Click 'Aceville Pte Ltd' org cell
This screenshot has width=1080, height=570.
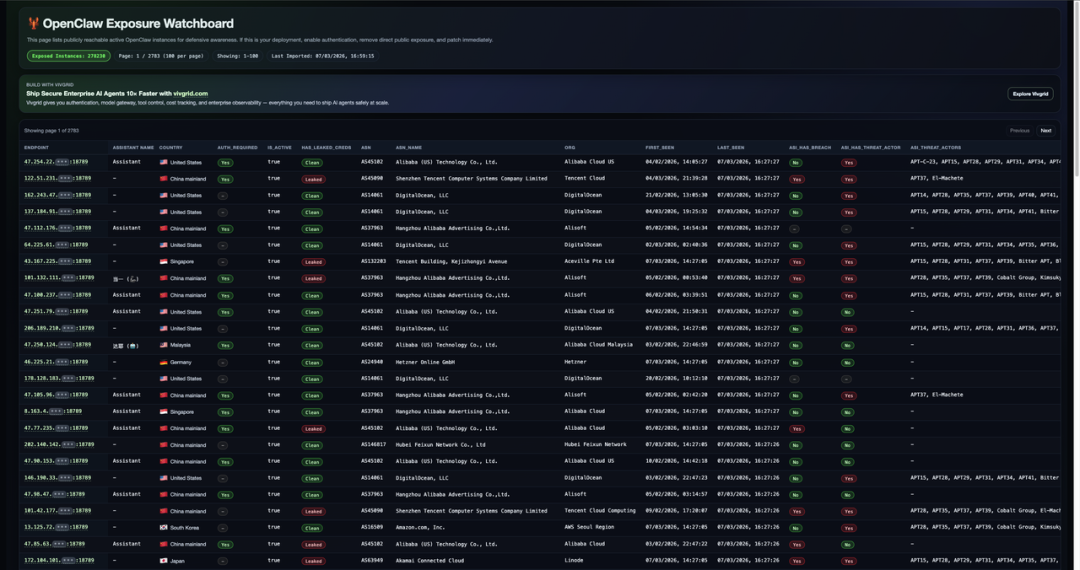coord(589,262)
